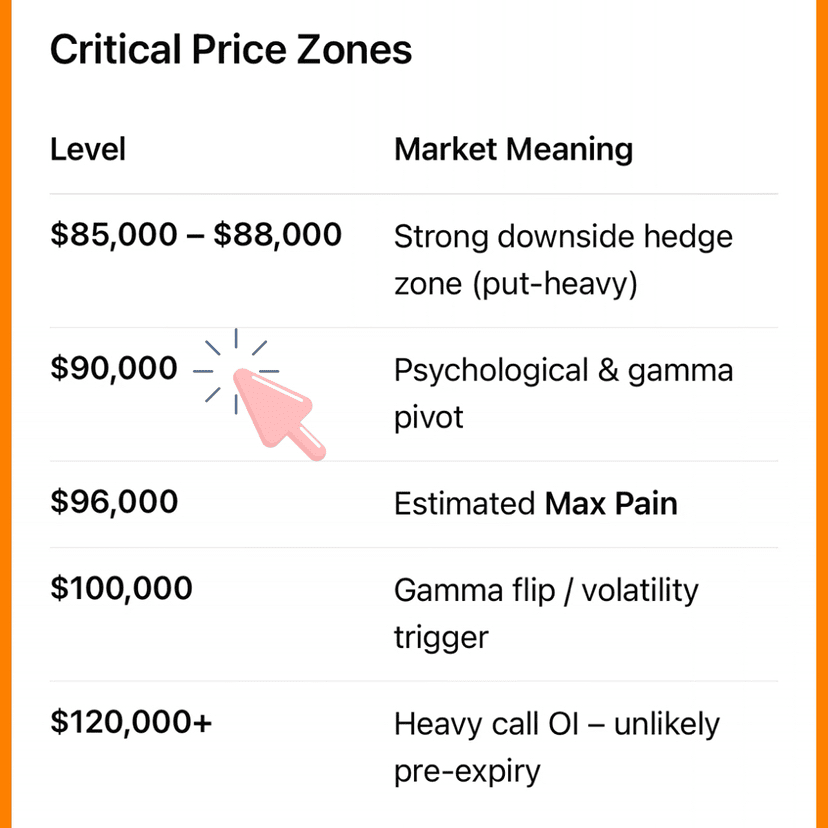The height and width of the screenshot is (828, 828).
Task: Select the "Market Meaning" column header
Action: click(513, 150)
